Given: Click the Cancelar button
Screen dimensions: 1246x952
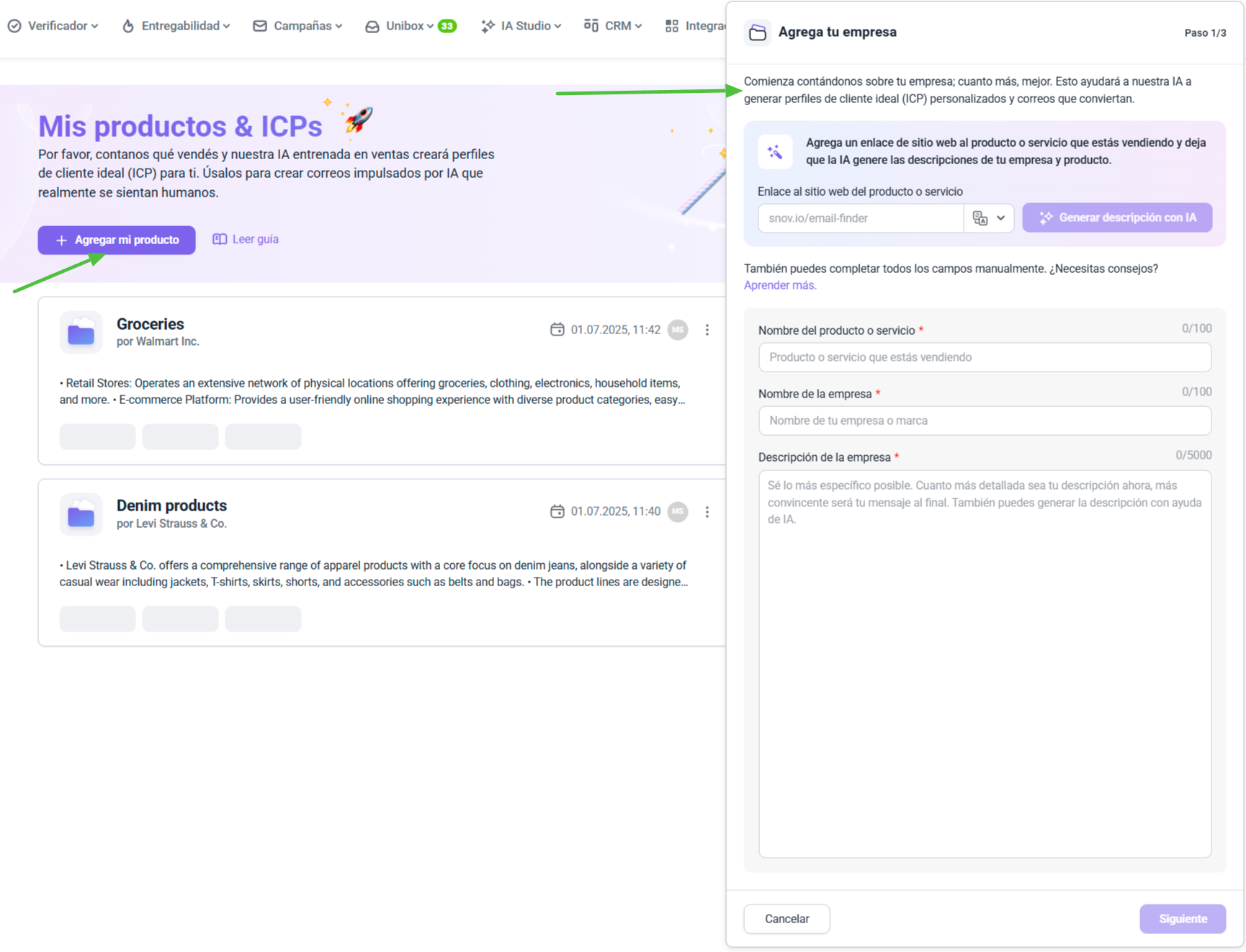Looking at the screenshot, I should [x=786, y=919].
